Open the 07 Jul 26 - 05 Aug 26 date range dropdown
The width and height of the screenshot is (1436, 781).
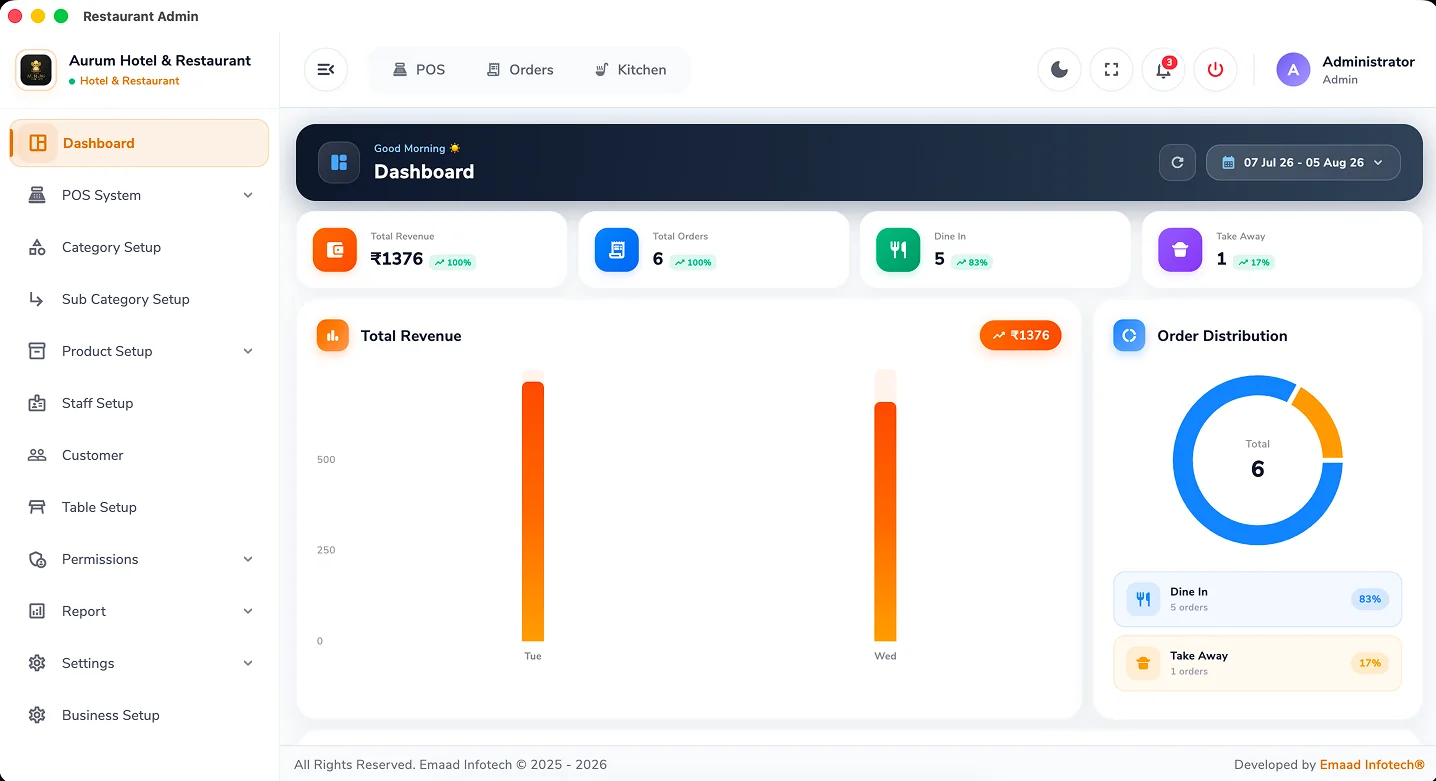[x=1303, y=162]
